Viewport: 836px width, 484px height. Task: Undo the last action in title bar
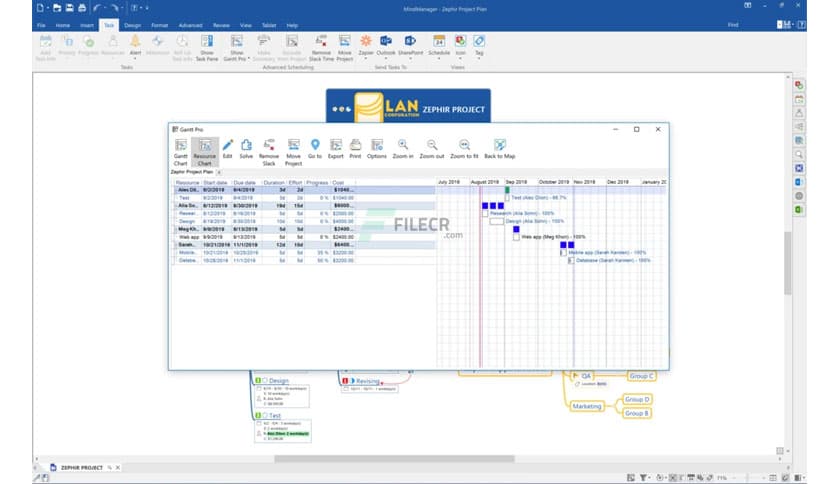tap(97, 8)
